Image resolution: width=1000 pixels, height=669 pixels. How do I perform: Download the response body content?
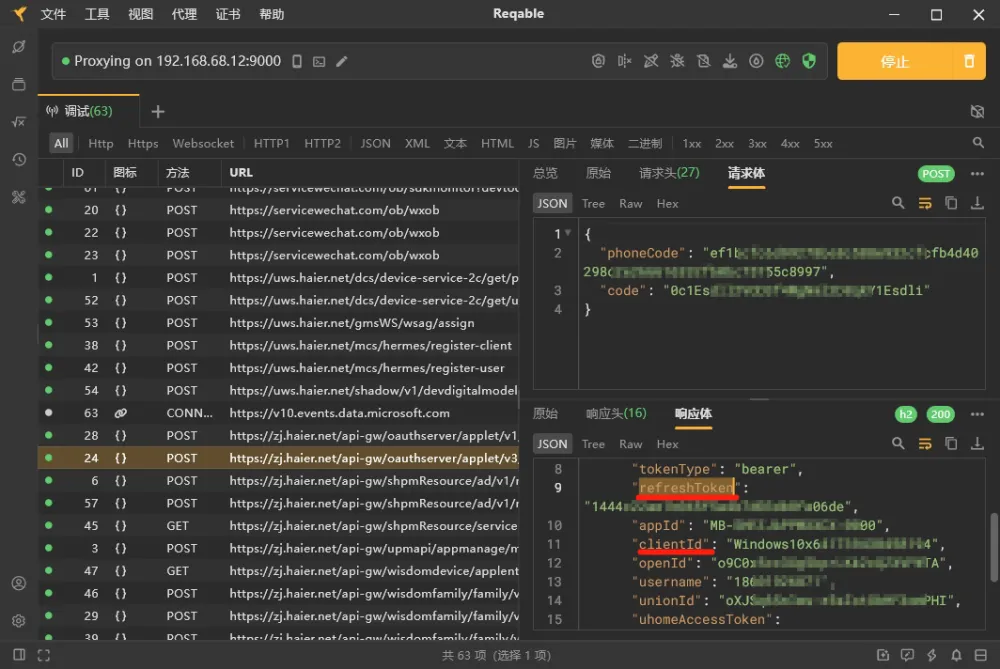click(977, 443)
